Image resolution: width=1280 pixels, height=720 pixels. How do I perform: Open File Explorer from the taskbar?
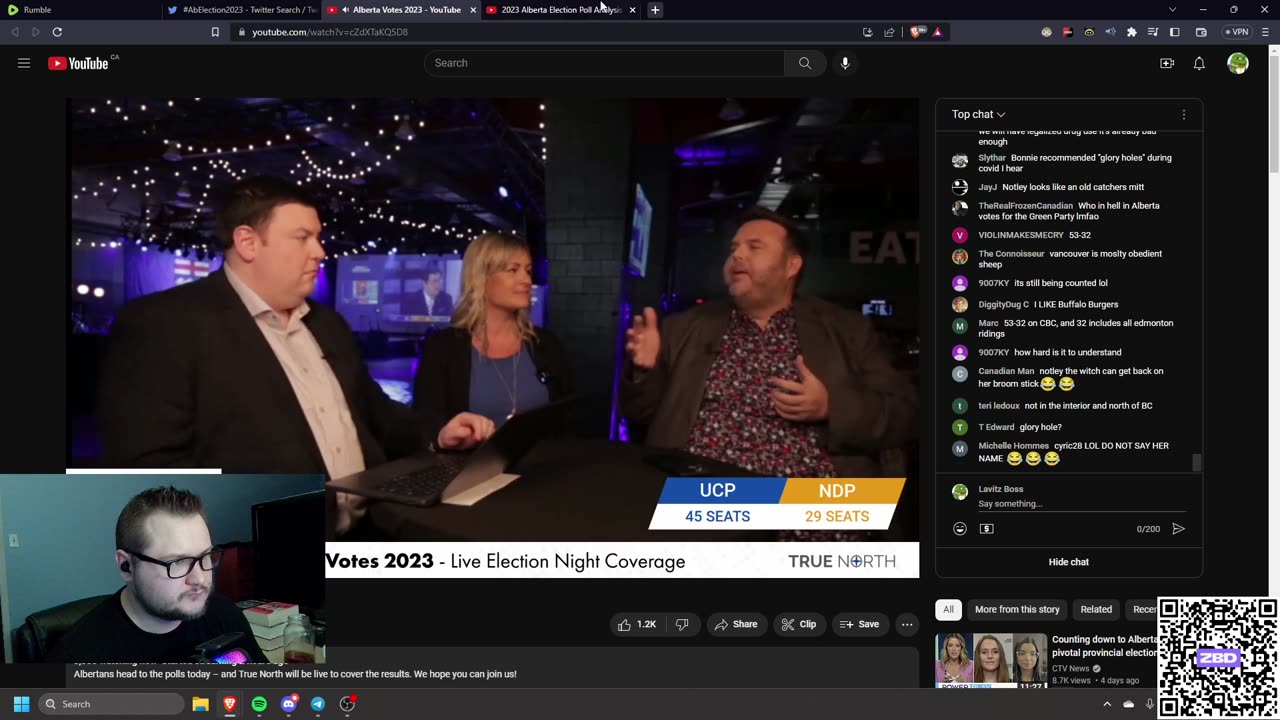(200, 704)
